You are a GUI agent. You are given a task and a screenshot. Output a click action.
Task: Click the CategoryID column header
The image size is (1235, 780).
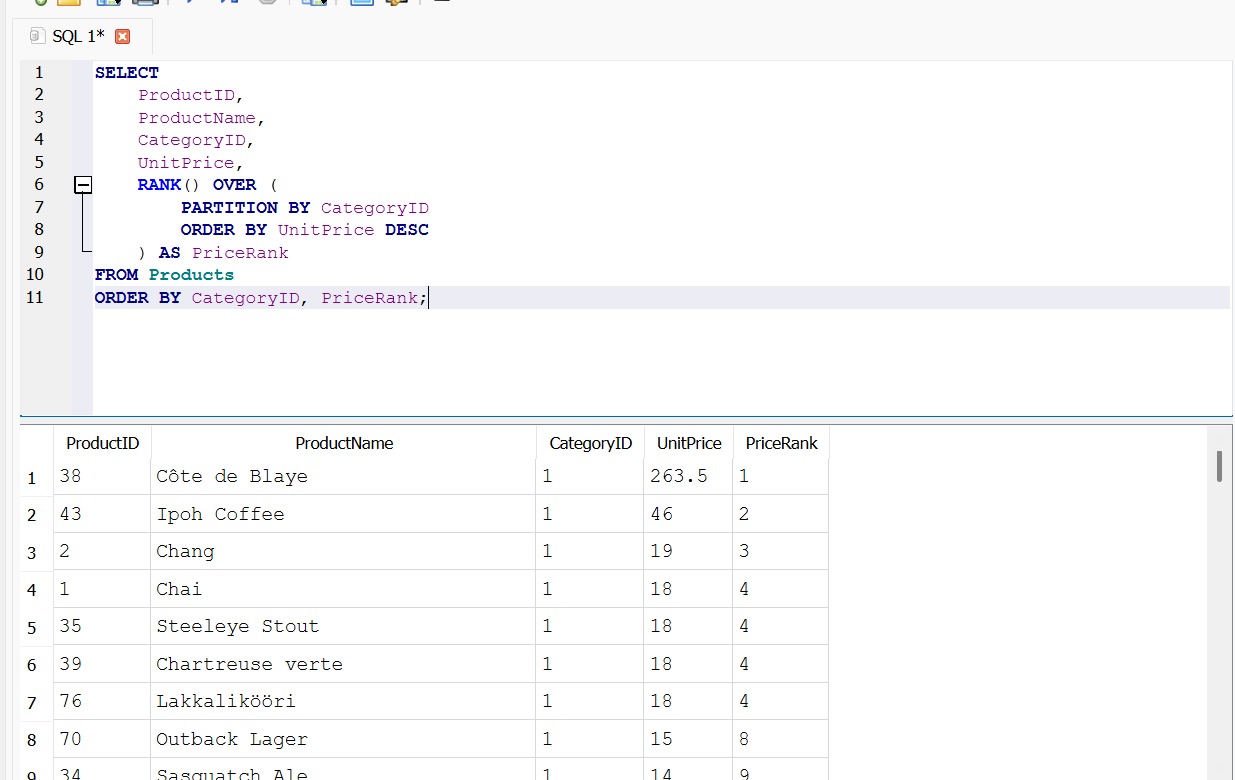tap(590, 443)
